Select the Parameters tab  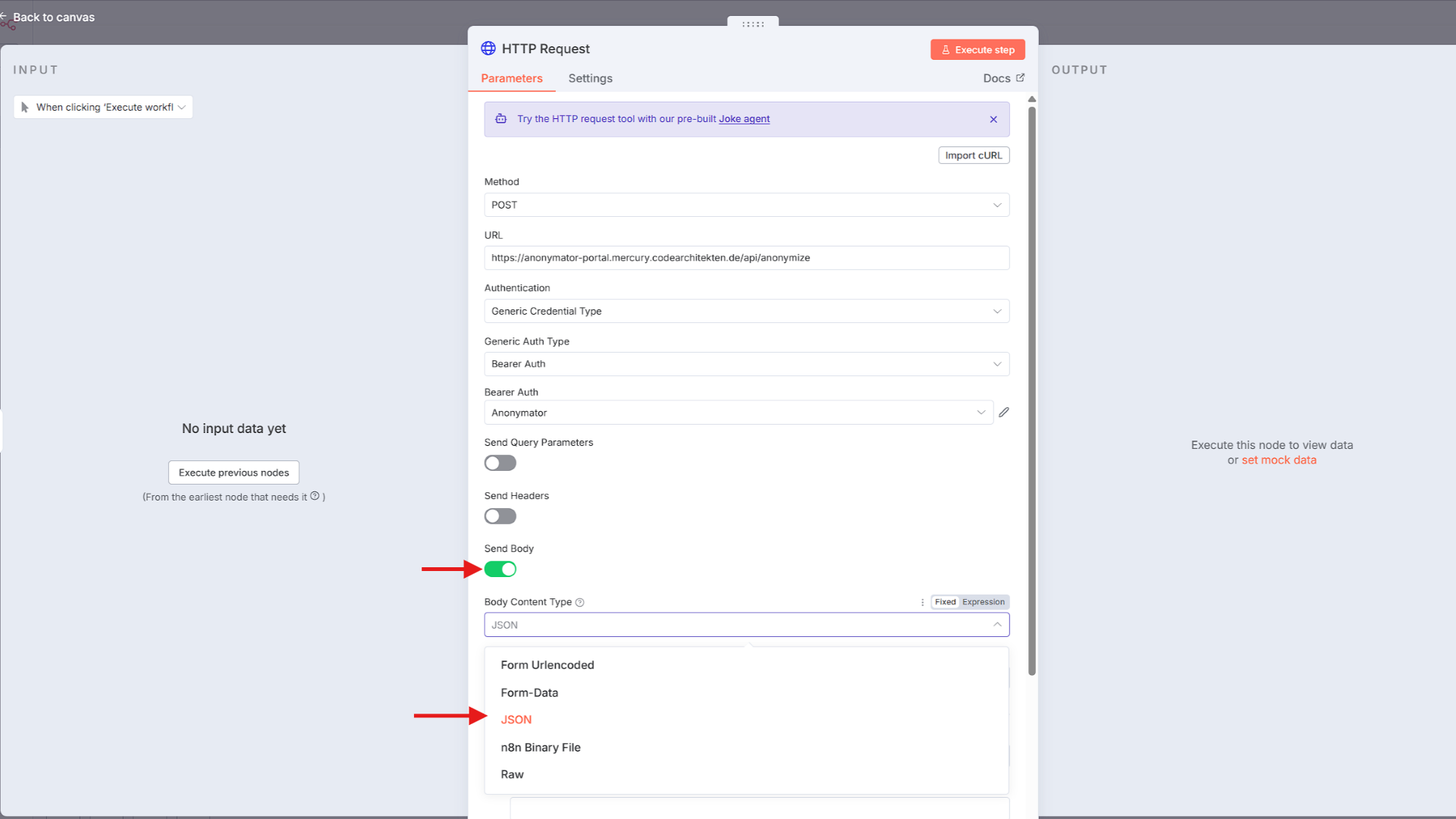[512, 78]
